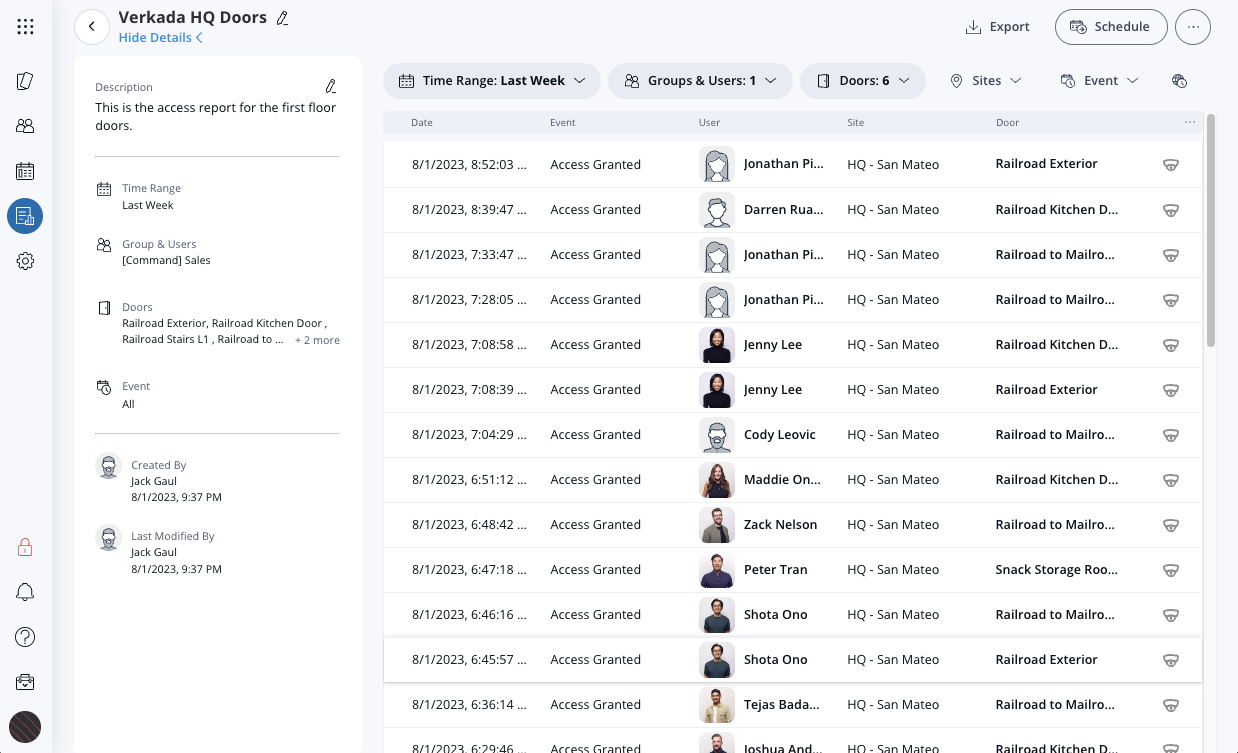Open the Sites filter dropdown

pos(985,81)
